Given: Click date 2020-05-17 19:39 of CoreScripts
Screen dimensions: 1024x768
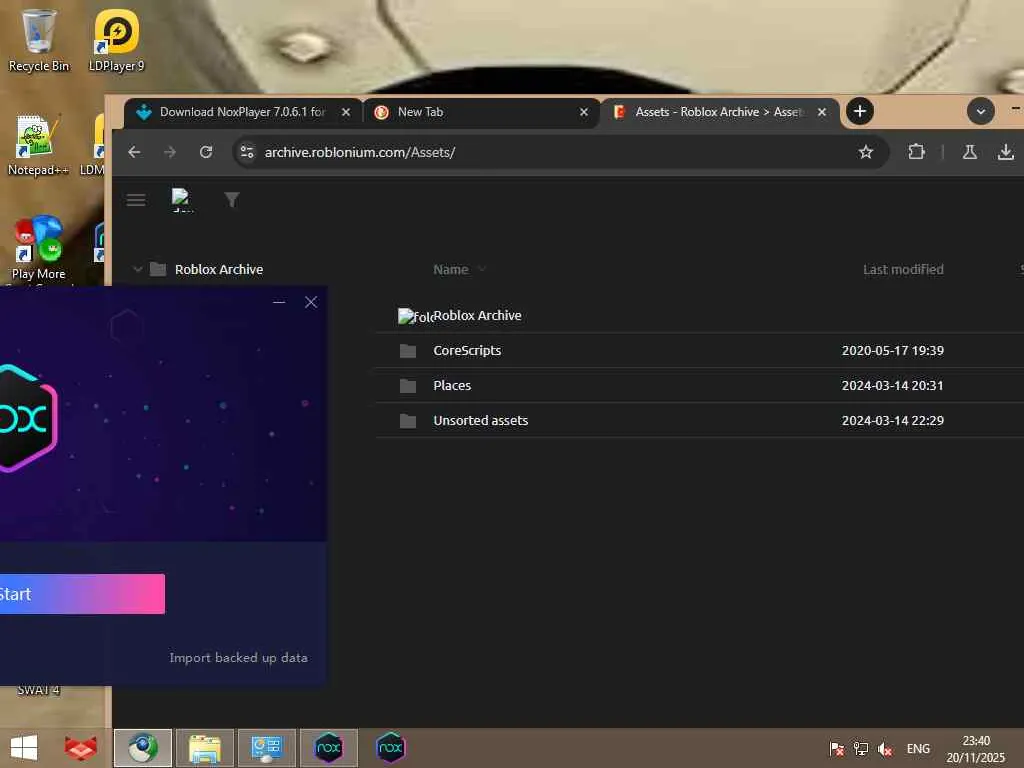Looking at the screenshot, I should (892, 351).
